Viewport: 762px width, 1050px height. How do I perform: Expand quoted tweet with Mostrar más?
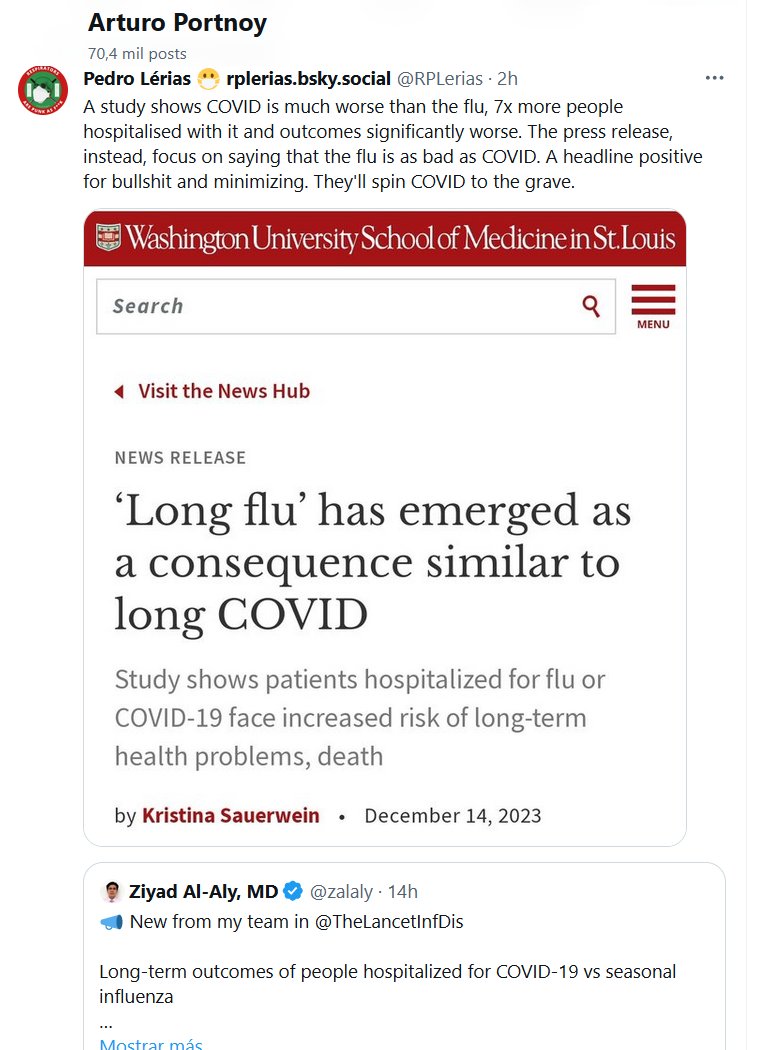pyautogui.click(x=151, y=1044)
